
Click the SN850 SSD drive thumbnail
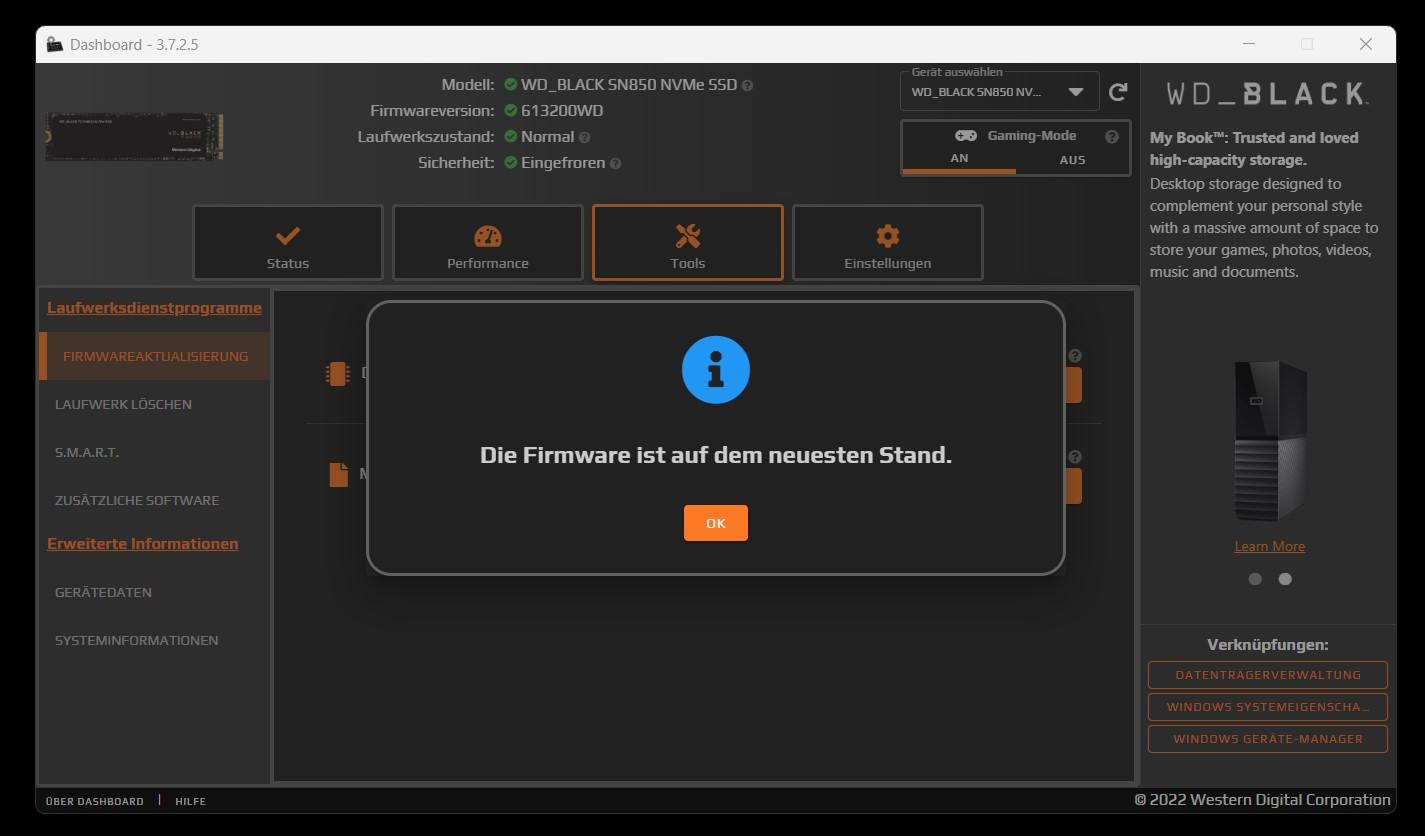click(x=134, y=137)
